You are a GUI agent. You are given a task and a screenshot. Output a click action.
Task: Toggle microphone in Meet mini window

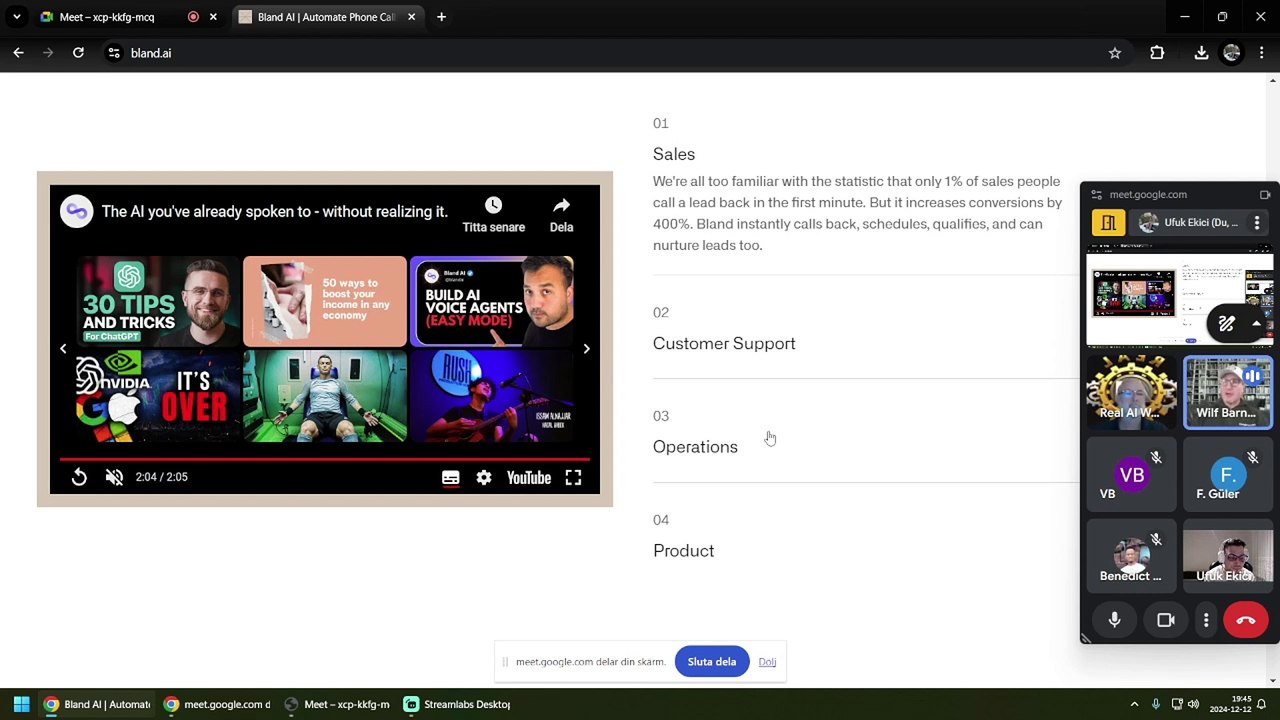click(1114, 620)
